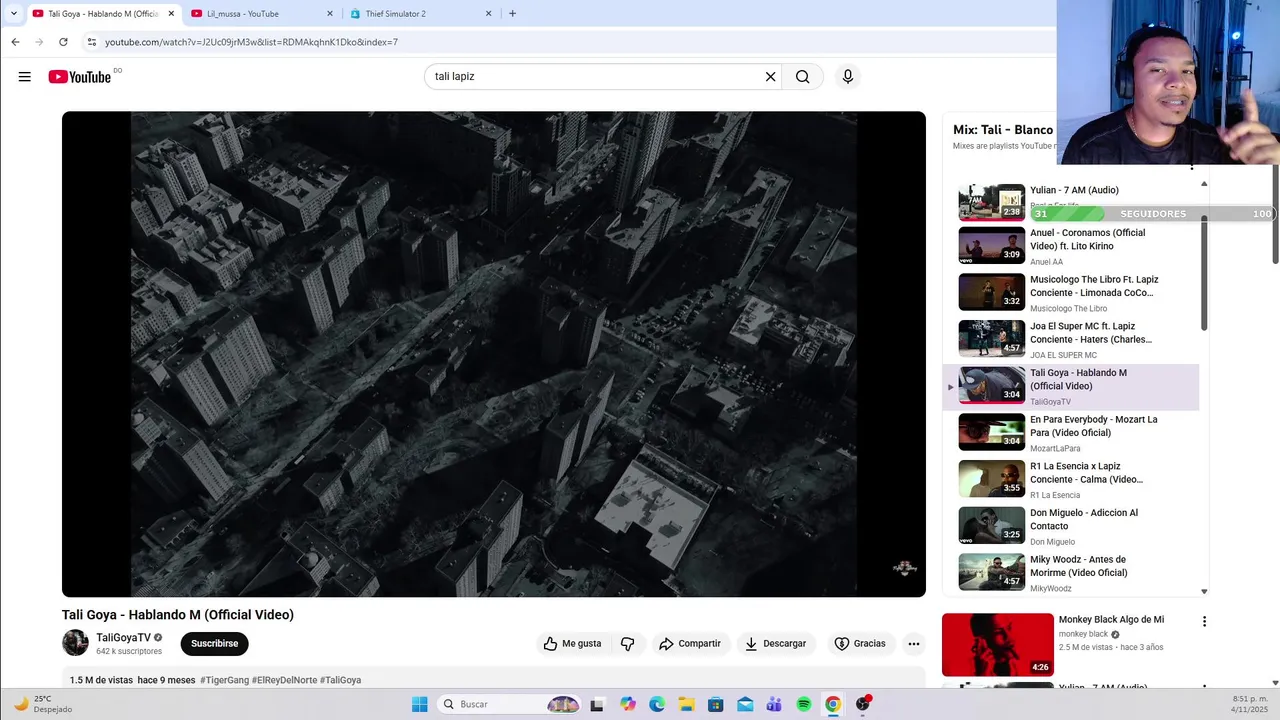Image resolution: width=1280 pixels, height=720 pixels.
Task: Go to the YouTube home logo
Action: point(80,77)
